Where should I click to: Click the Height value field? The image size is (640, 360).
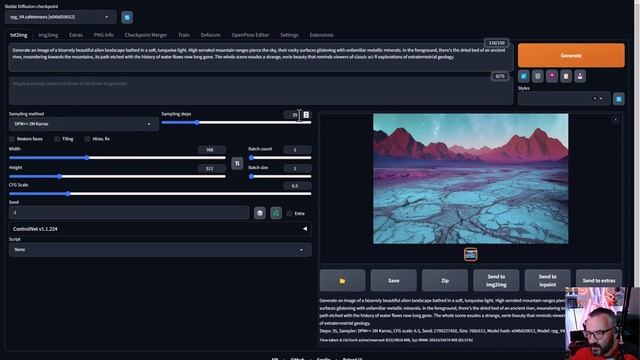coord(211,168)
